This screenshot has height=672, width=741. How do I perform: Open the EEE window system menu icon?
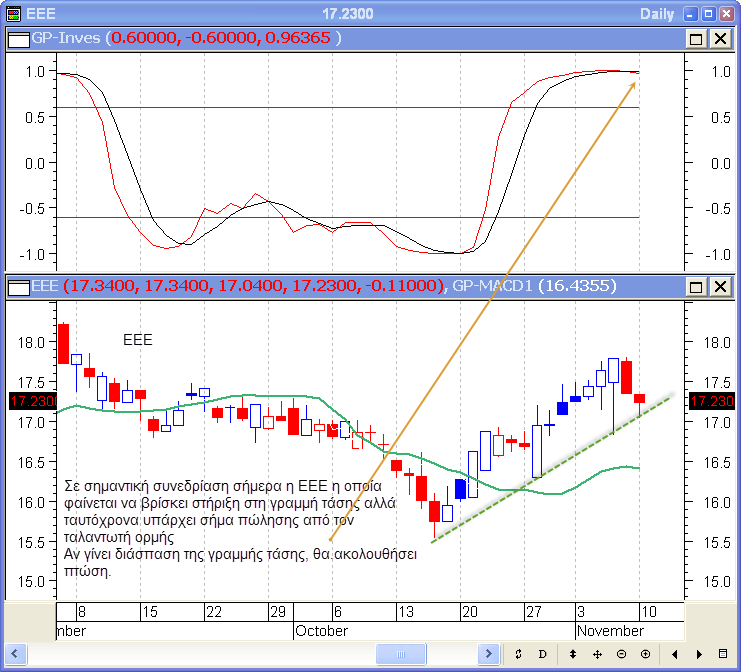point(13,14)
